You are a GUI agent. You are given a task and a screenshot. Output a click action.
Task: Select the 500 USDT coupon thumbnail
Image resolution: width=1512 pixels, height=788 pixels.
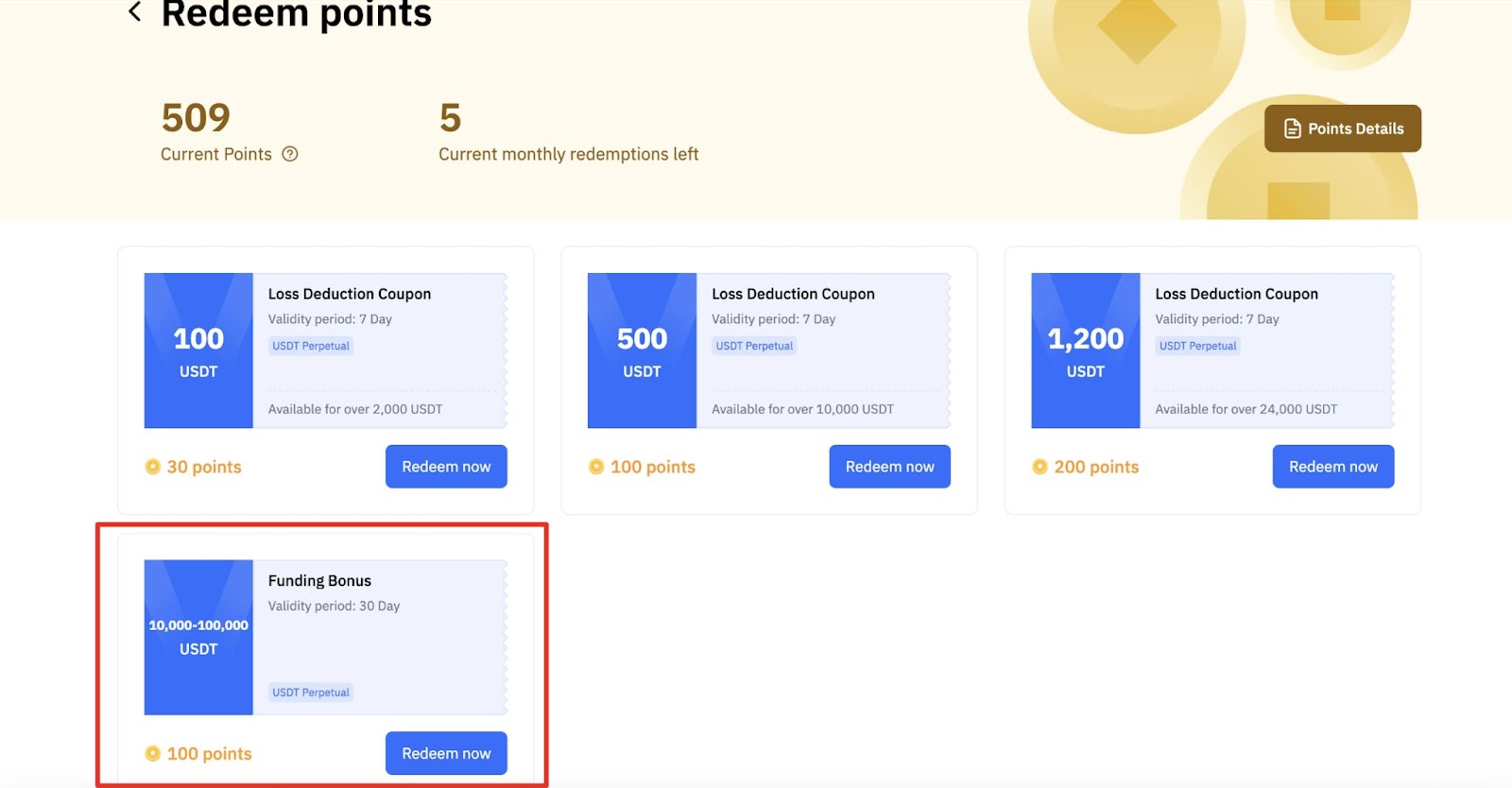642,351
